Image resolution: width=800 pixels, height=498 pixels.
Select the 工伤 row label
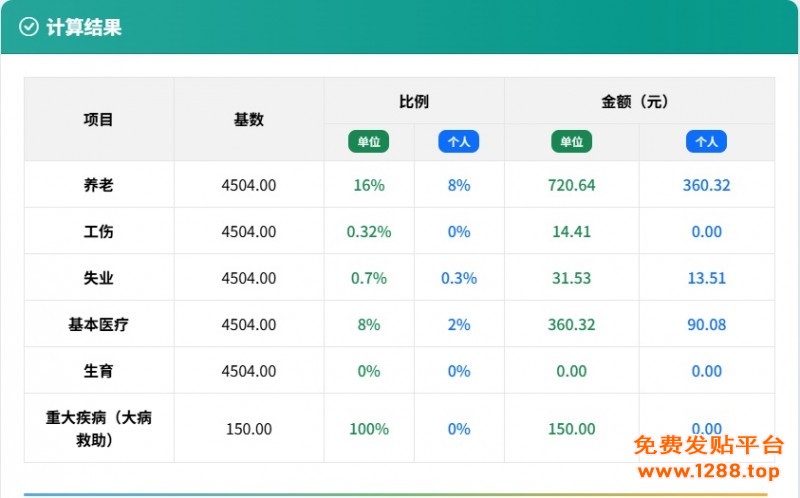(99, 231)
